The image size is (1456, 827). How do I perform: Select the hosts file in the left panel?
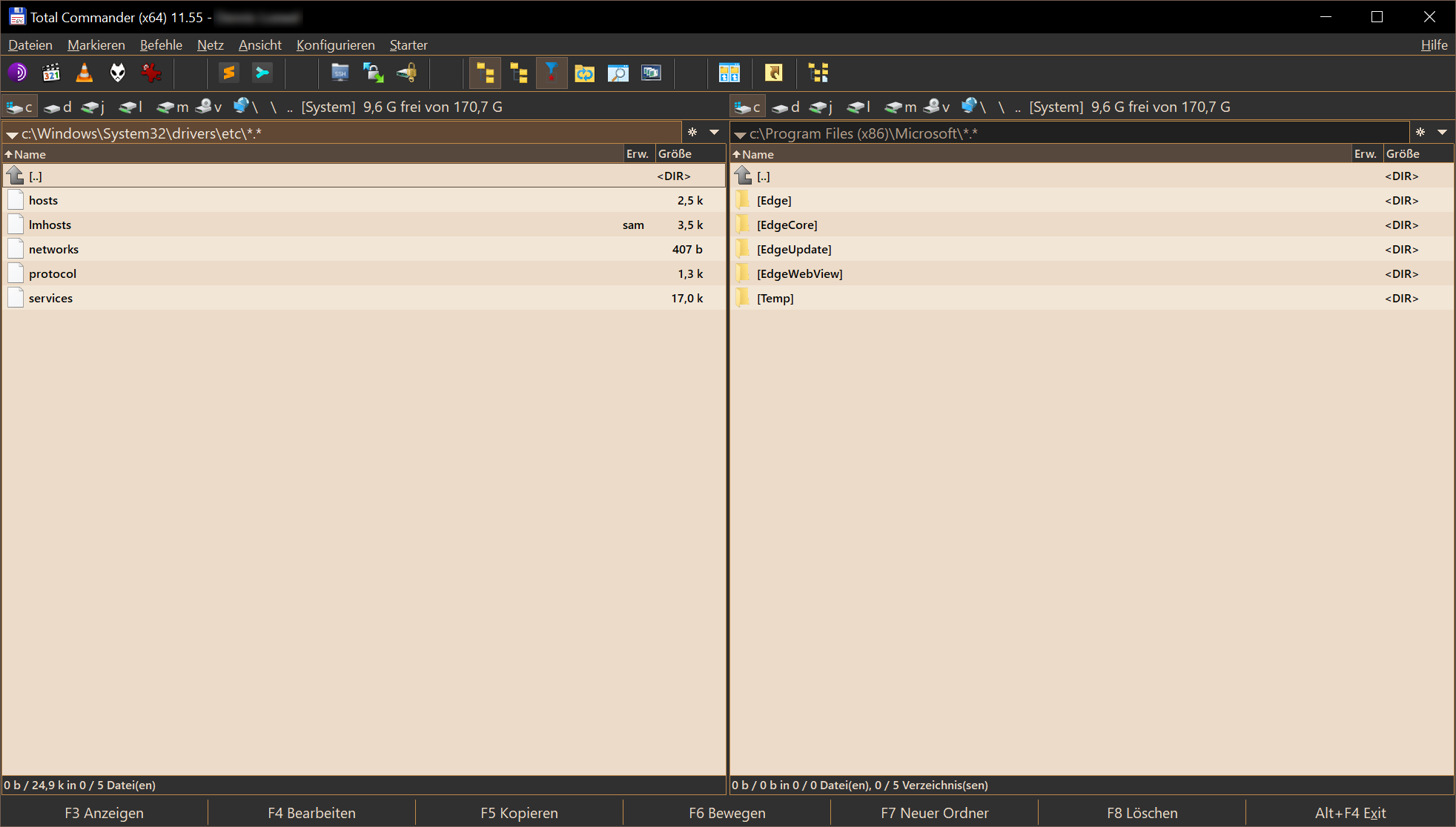pyautogui.click(x=44, y=200)
